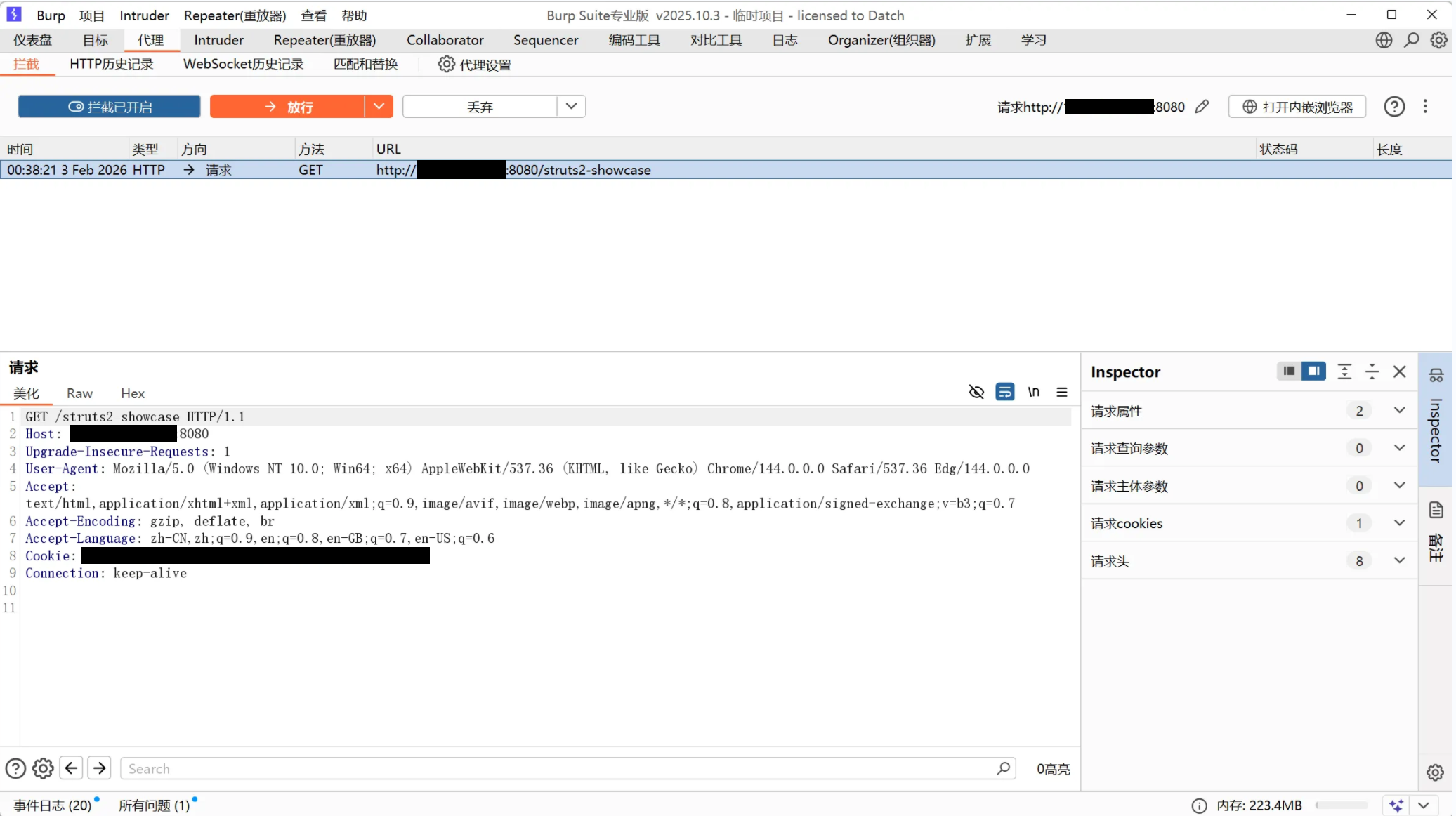Screen dimensions: 1456x816
Task: Toggle display of non-printable characters \n
Action: tap(1034, 392)
